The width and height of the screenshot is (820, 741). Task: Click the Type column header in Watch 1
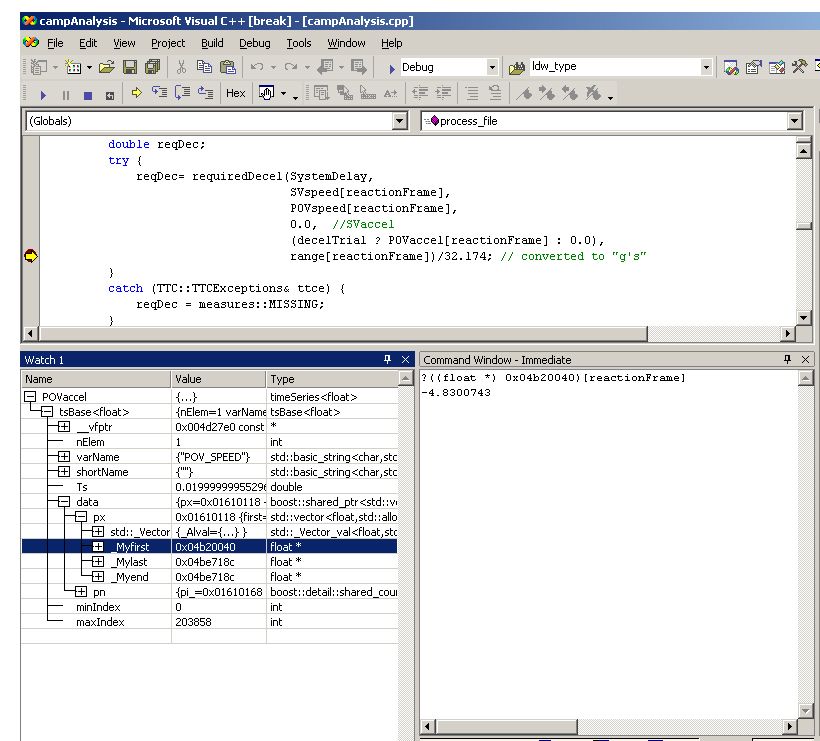[x=332, y=379]
